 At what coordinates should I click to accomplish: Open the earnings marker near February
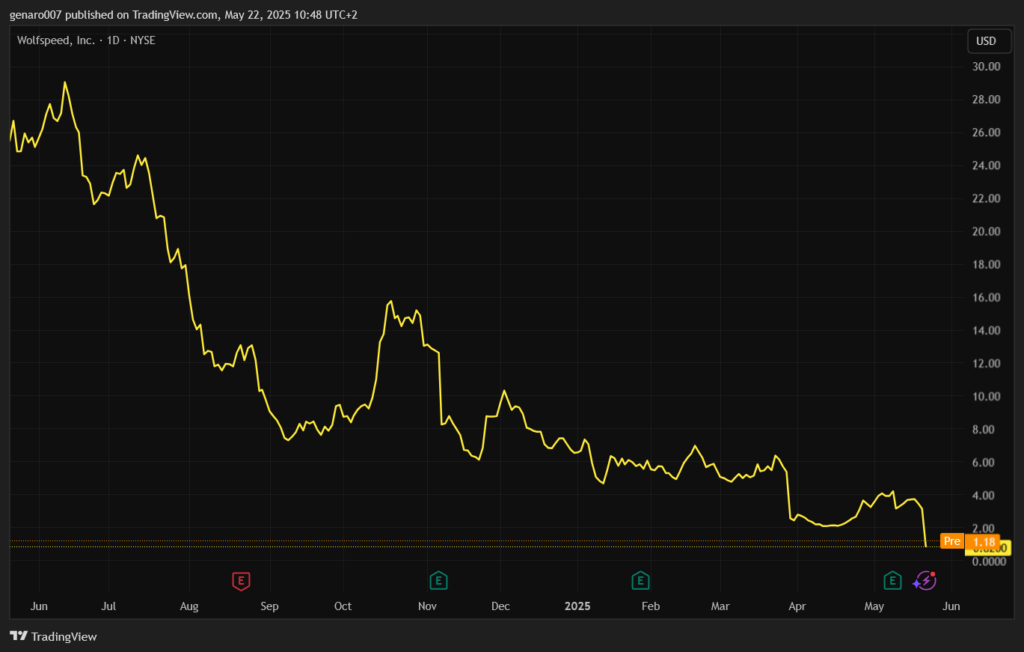(639, 580)
